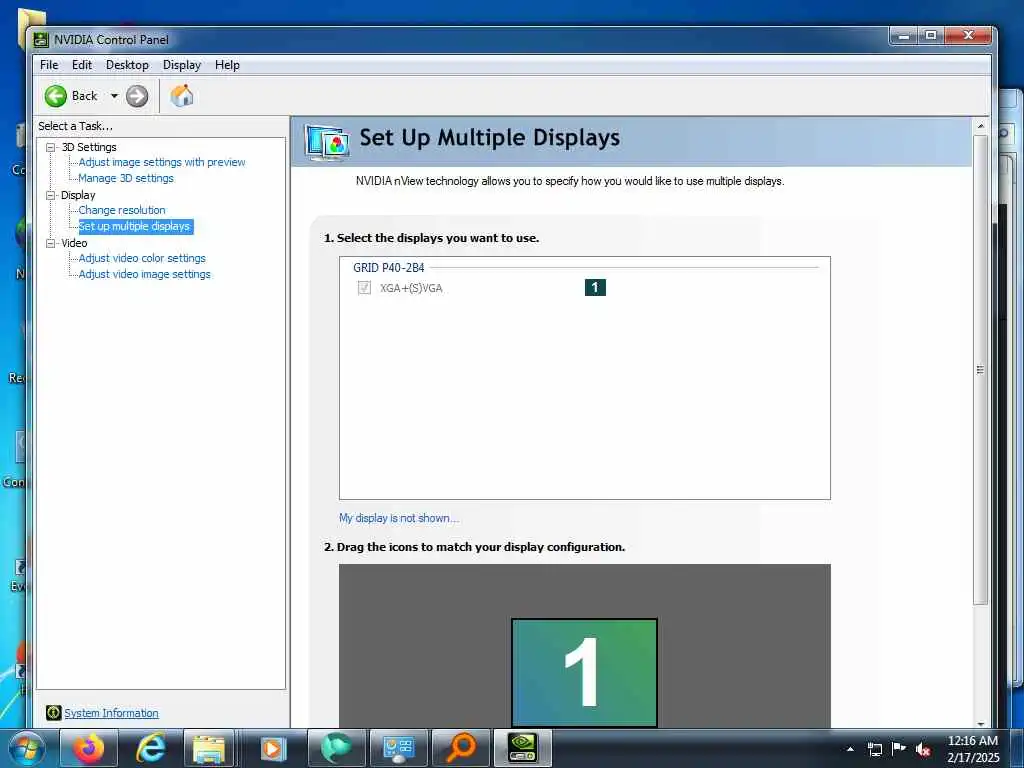Open Windows Explorer from the taskbar

(x=210, y=748)
